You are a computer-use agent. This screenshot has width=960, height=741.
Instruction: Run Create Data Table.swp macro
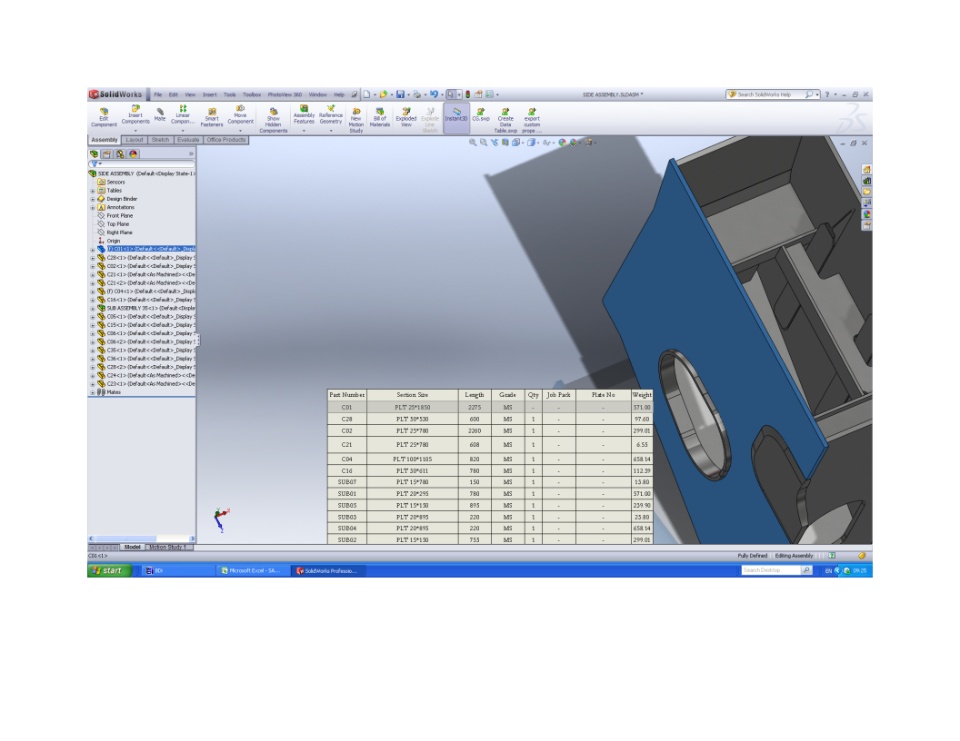[x=505, y=120]
